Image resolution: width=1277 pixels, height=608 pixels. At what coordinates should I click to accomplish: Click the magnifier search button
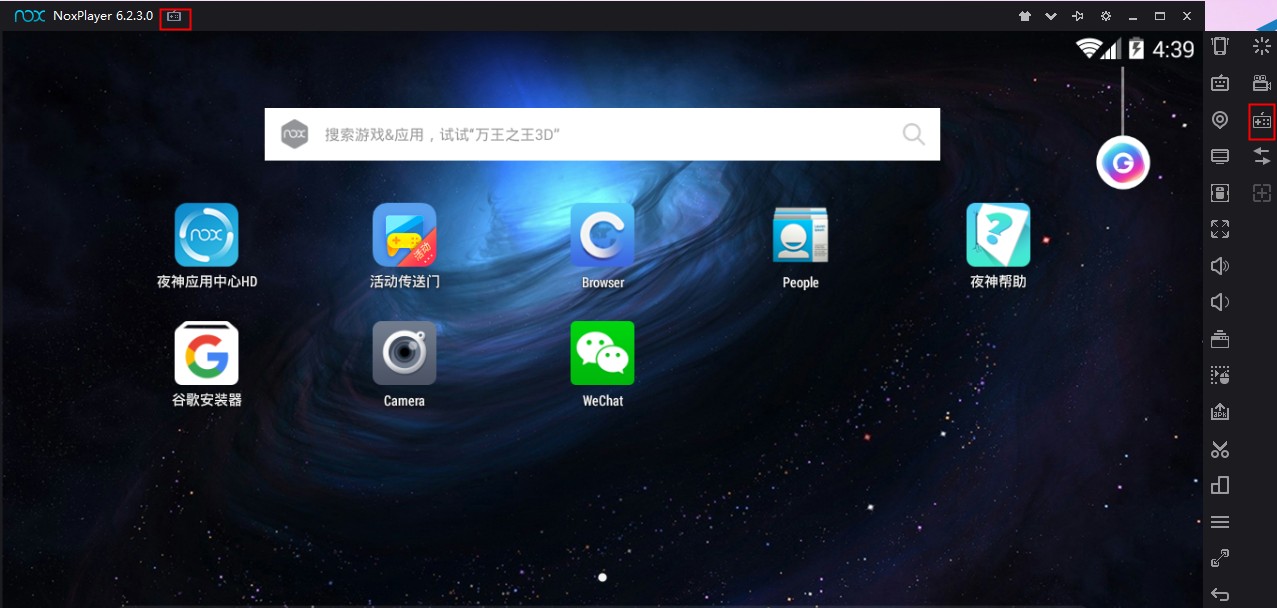914,134
